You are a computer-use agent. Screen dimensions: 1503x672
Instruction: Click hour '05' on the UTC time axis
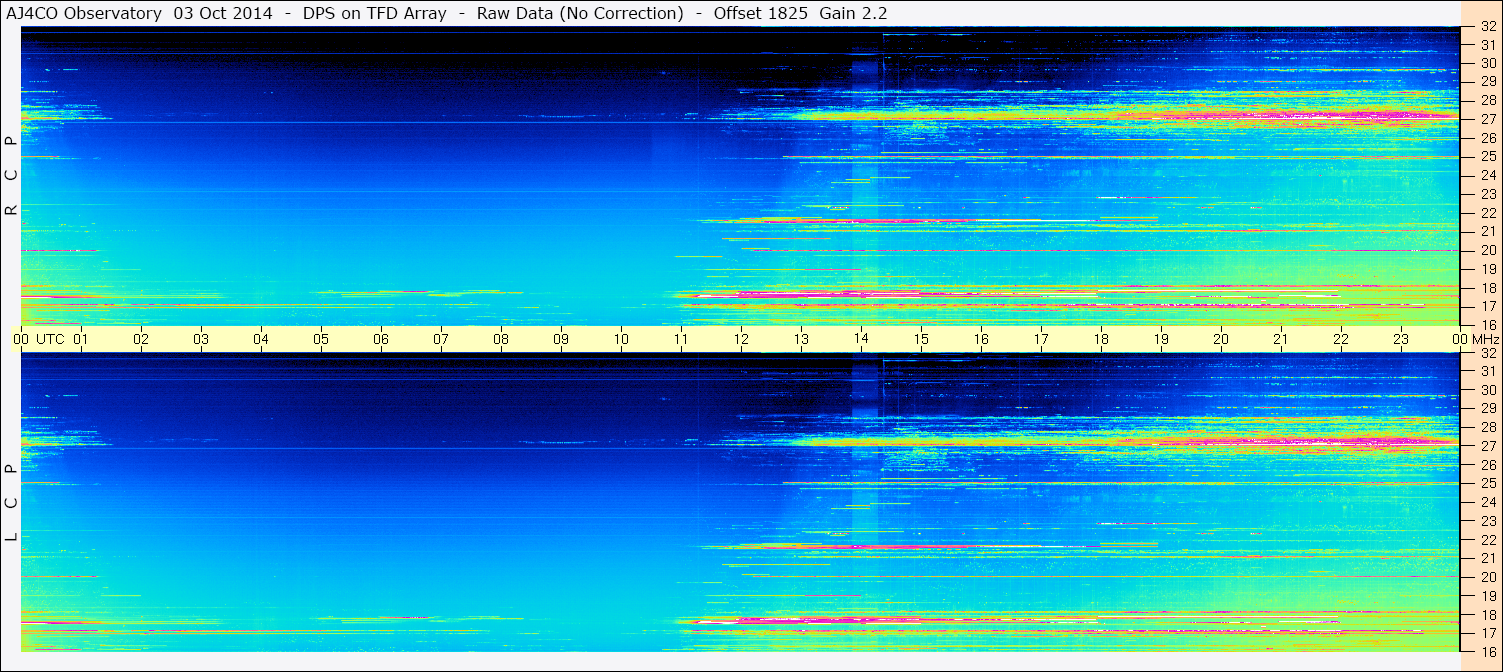[321, 339]
